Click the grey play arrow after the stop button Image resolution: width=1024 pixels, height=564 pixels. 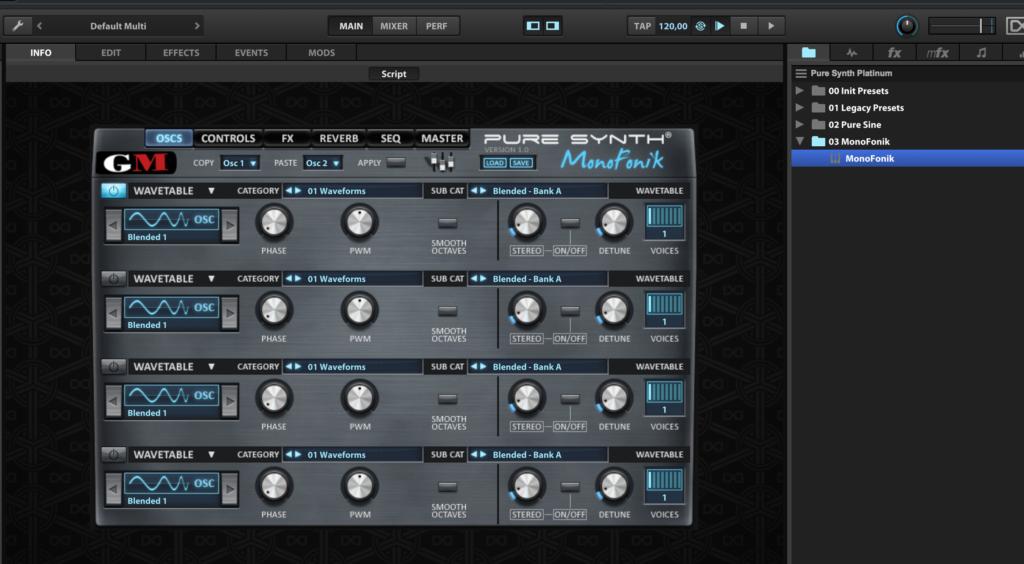point(771,26)
